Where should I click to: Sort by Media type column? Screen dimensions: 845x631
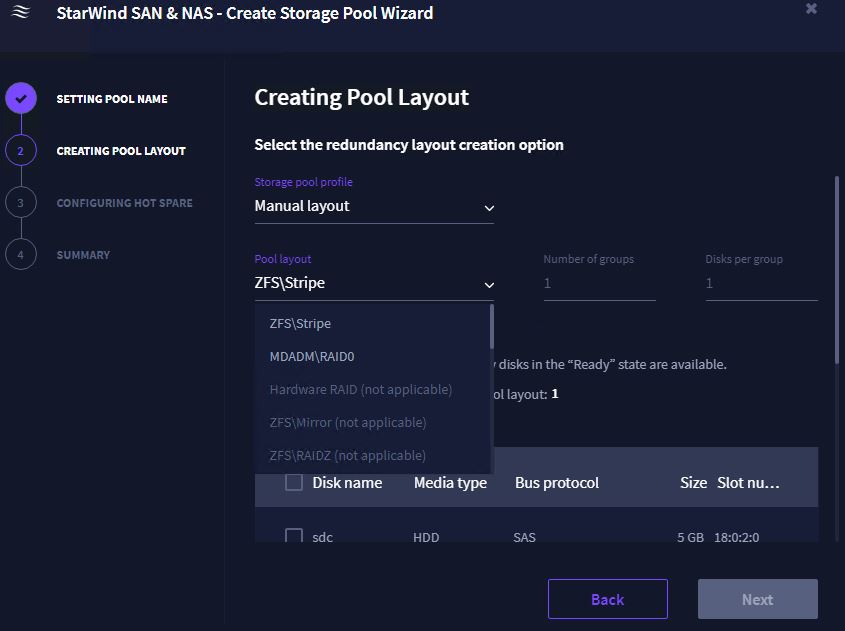[x=450, y=483]
